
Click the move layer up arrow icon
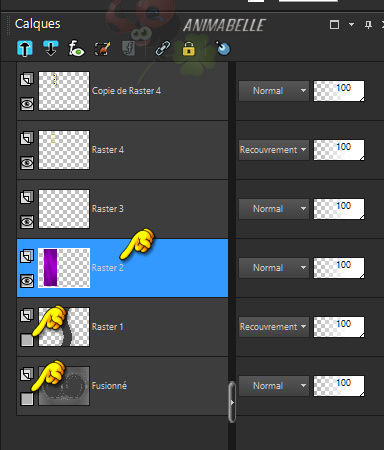tap(25, 49)
